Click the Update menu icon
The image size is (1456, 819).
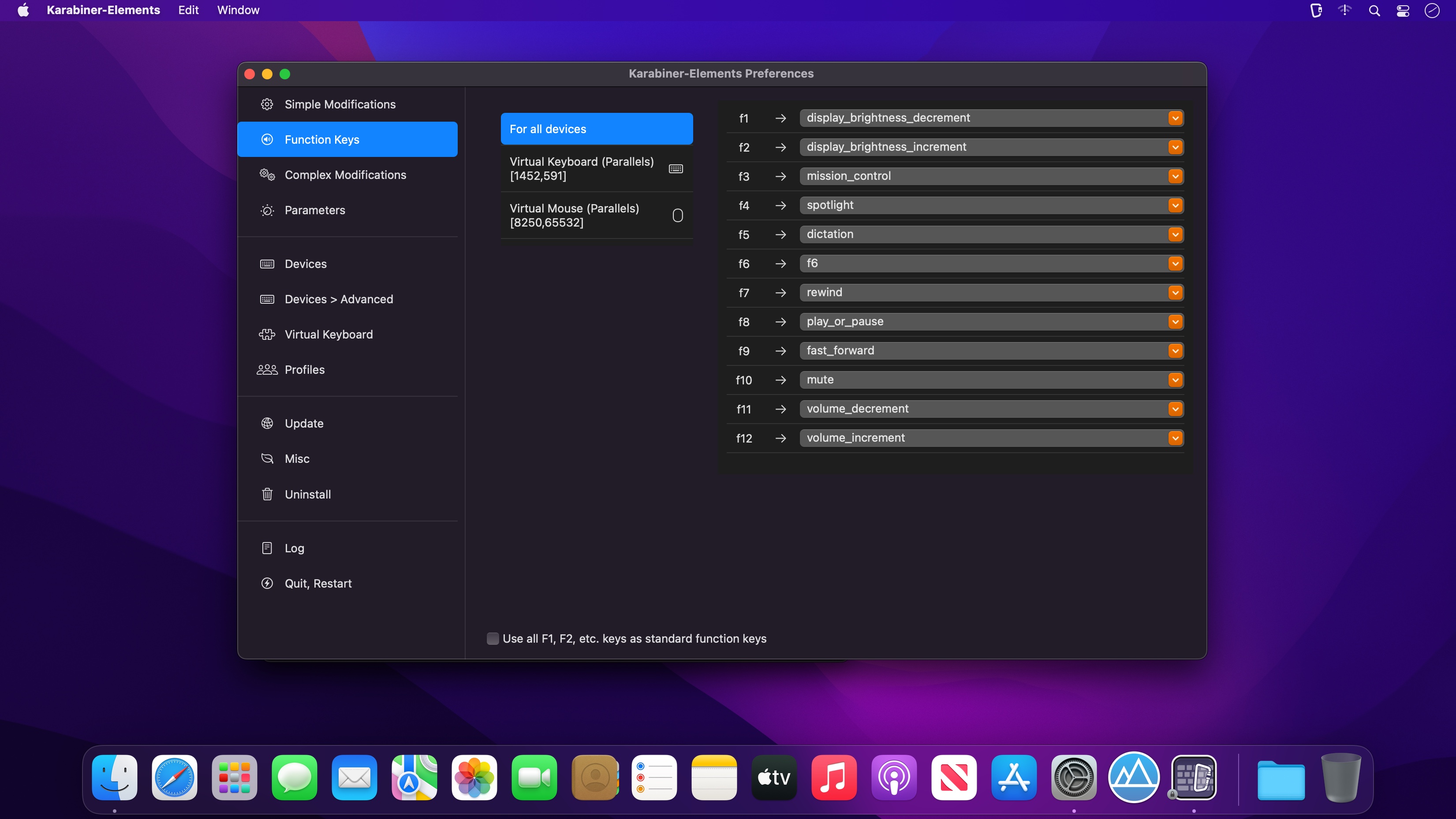[x=267, y=423]
